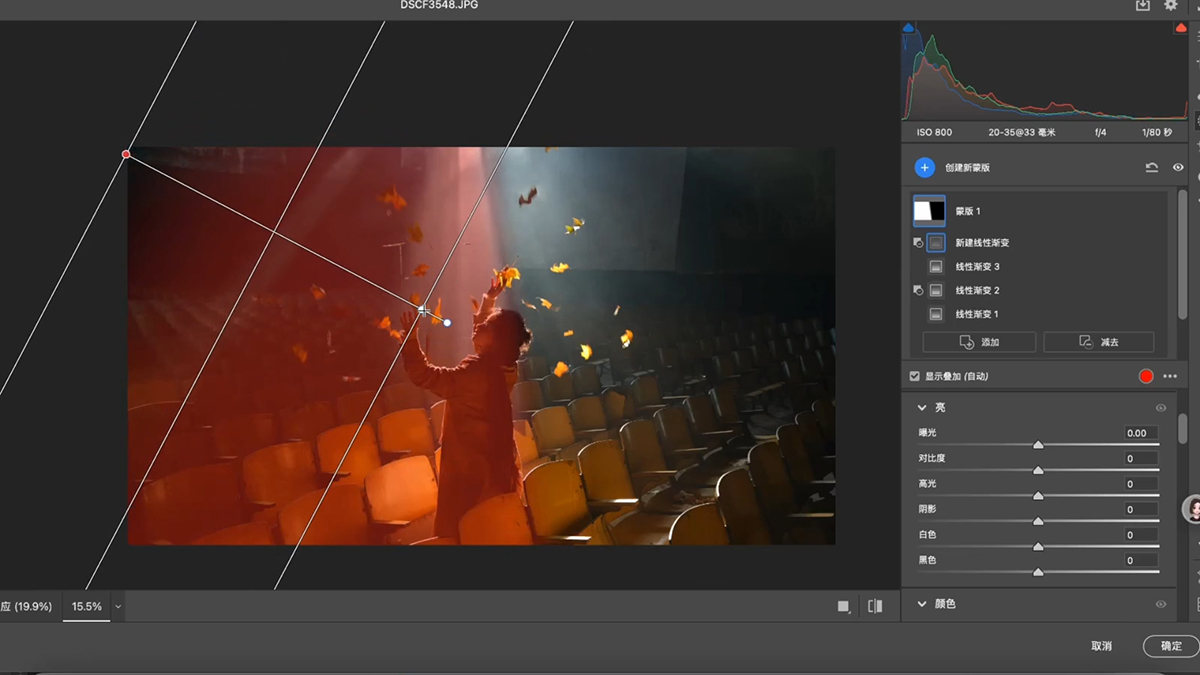
Task: Click the reset mask undo arrow icon
Action: click(1152, 168)
